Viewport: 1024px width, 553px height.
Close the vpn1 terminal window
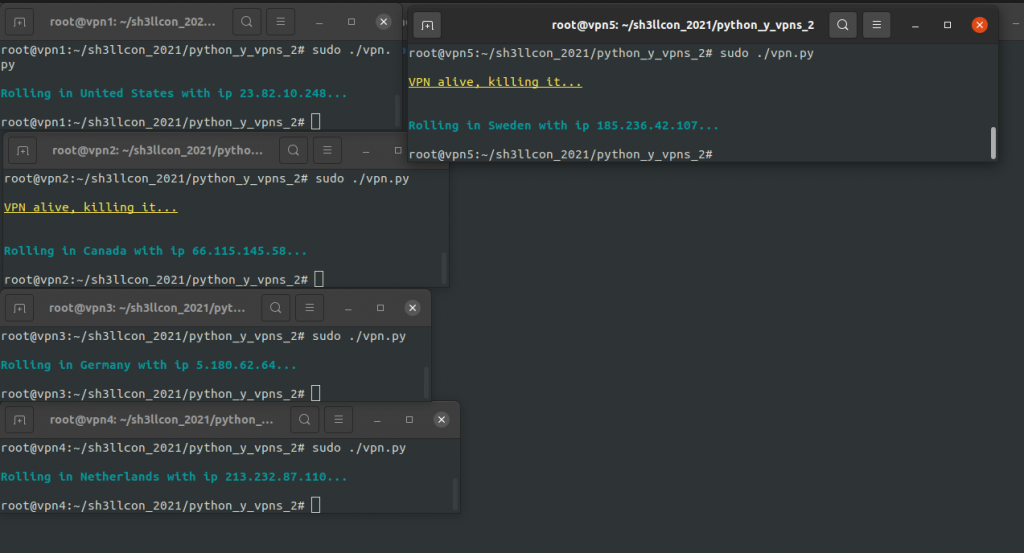point(383,22)
